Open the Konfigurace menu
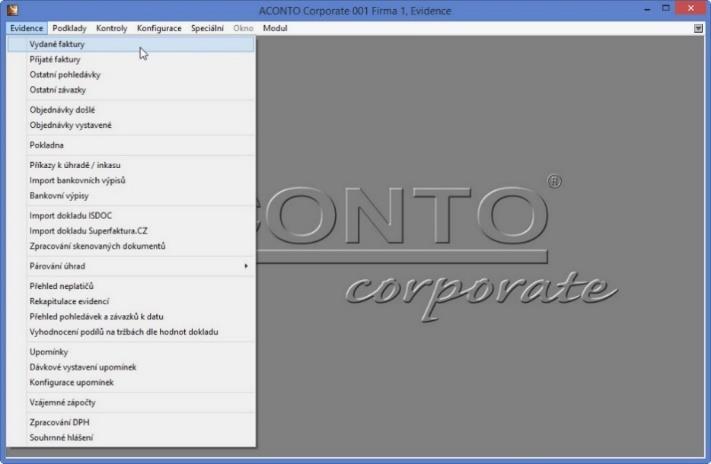The width and height of the screenshot is (711, 464). (x=159, y=28)
